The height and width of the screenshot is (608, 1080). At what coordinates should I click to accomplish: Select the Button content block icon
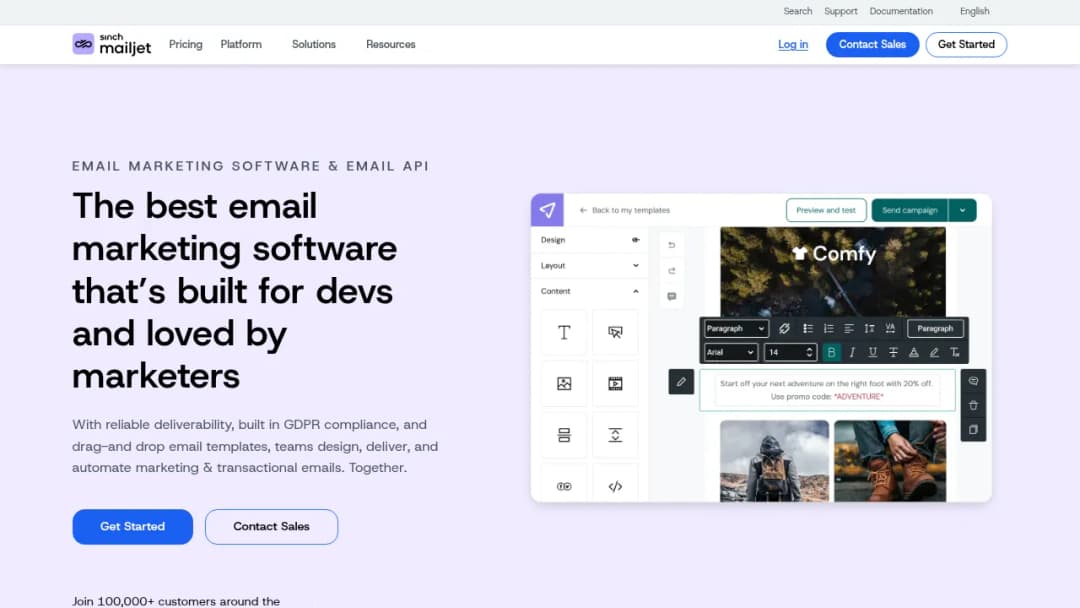coord(615,333)
